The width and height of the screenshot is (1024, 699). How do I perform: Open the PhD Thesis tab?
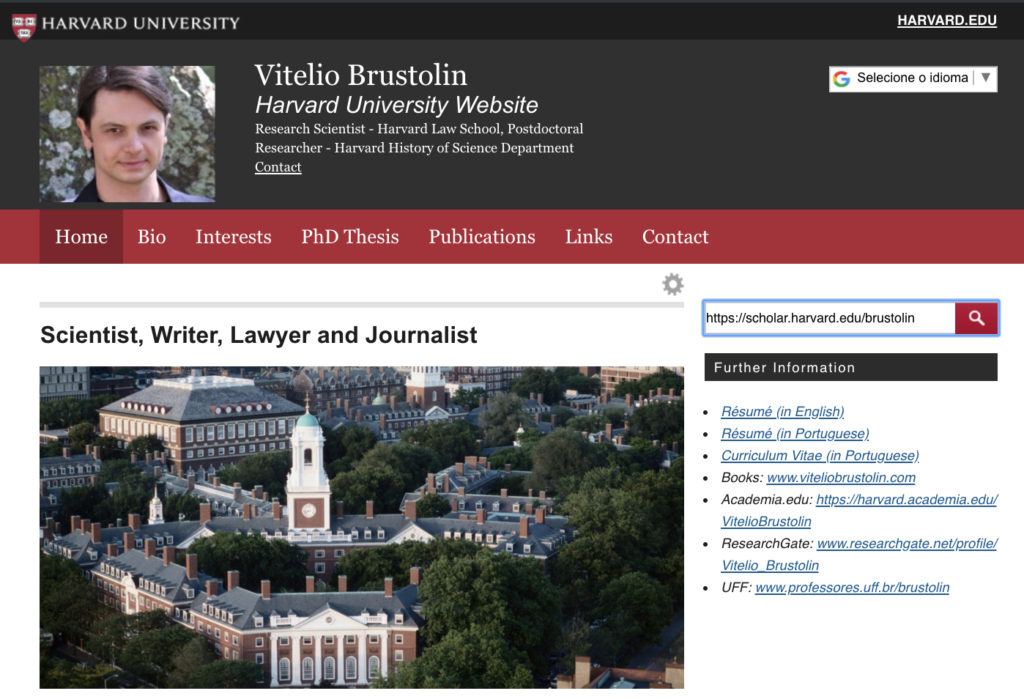pyautogui.click(x=350, y=236)
